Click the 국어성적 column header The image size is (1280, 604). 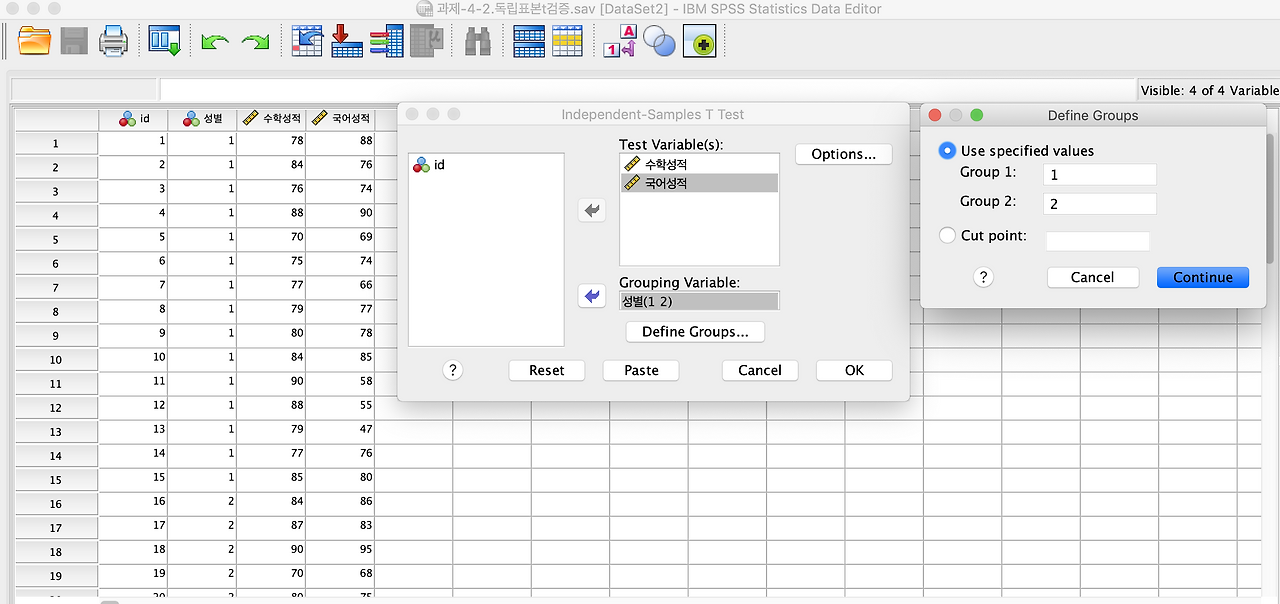point(340,119)
